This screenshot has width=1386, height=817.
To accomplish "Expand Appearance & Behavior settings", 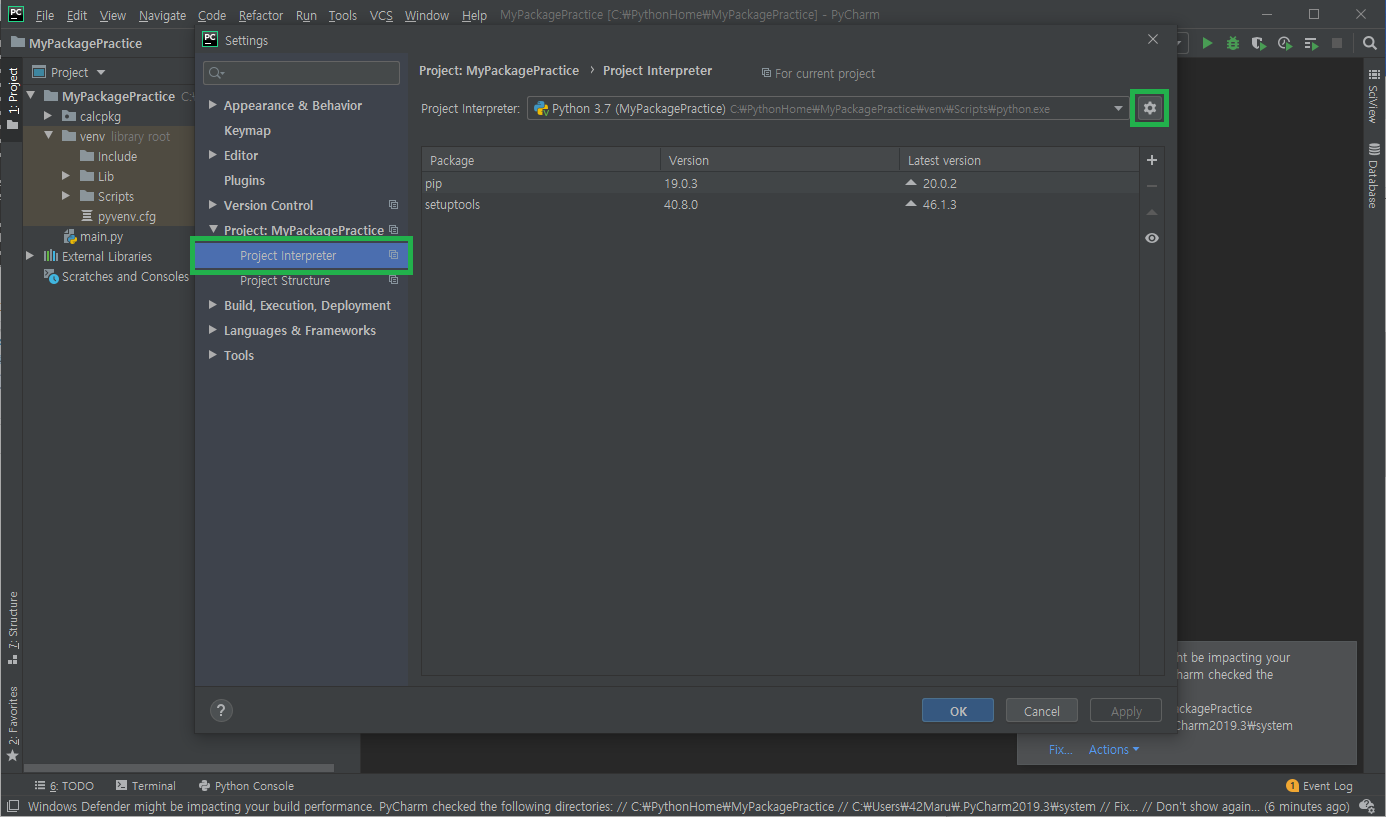I will pyautogui.click(x=212, y=106).
